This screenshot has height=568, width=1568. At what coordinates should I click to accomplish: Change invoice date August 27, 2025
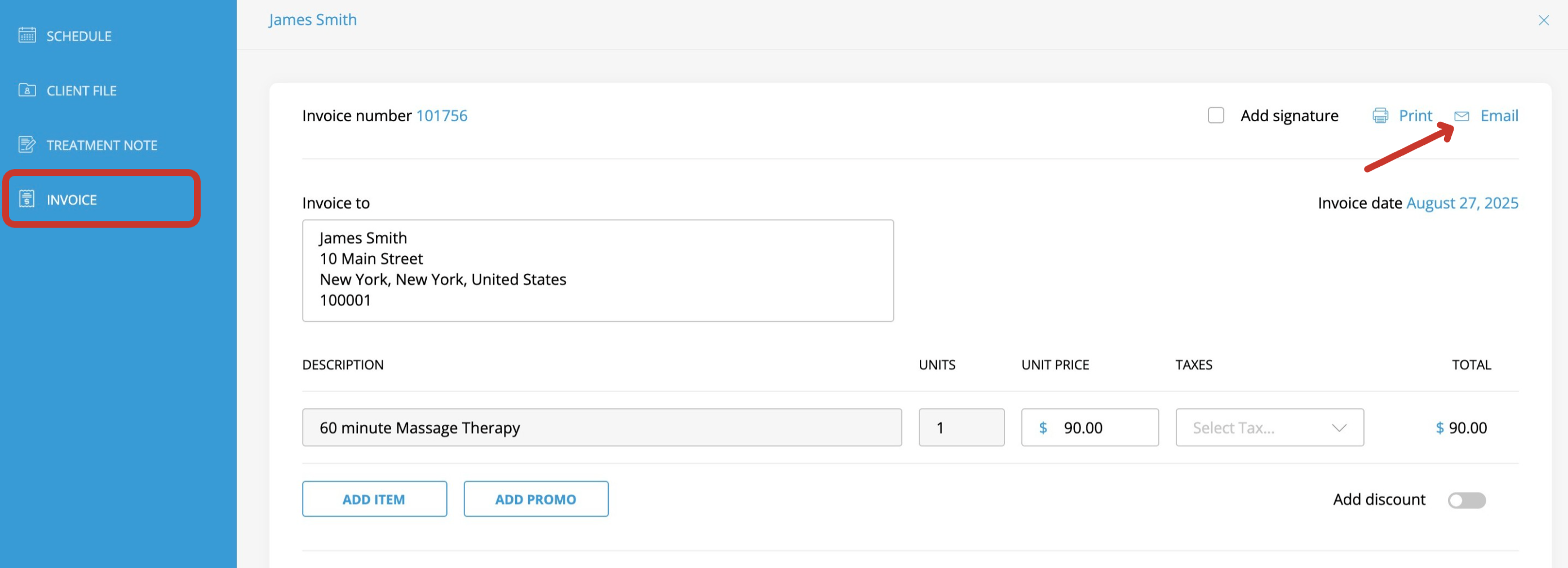tap(1461, 203)
